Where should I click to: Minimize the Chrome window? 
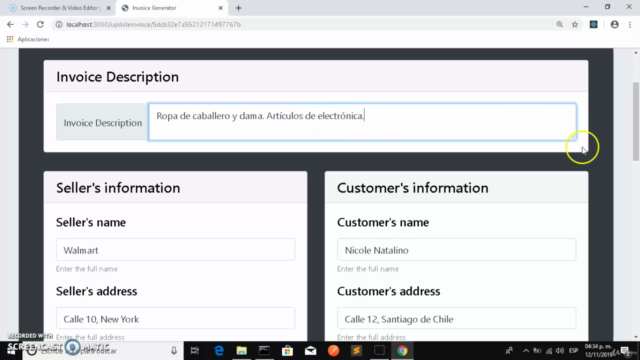click(586, 7)
